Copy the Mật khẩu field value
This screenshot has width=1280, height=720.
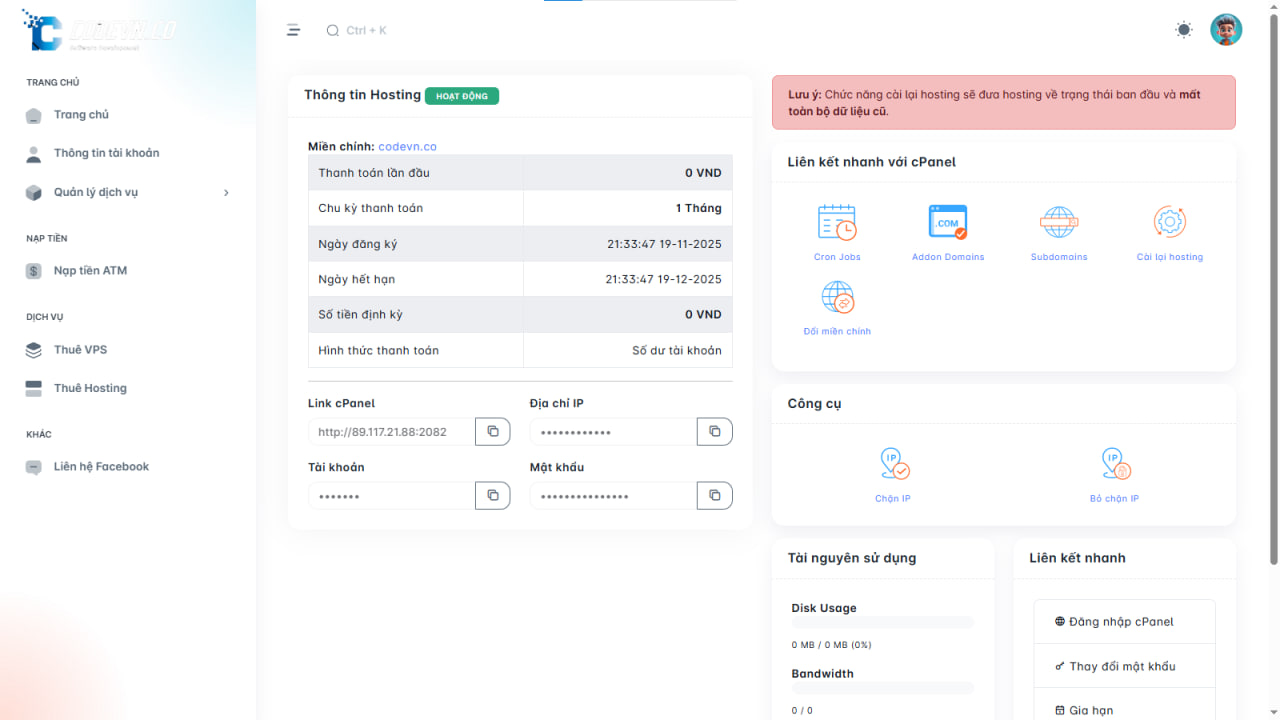click(x=714, y=496)
